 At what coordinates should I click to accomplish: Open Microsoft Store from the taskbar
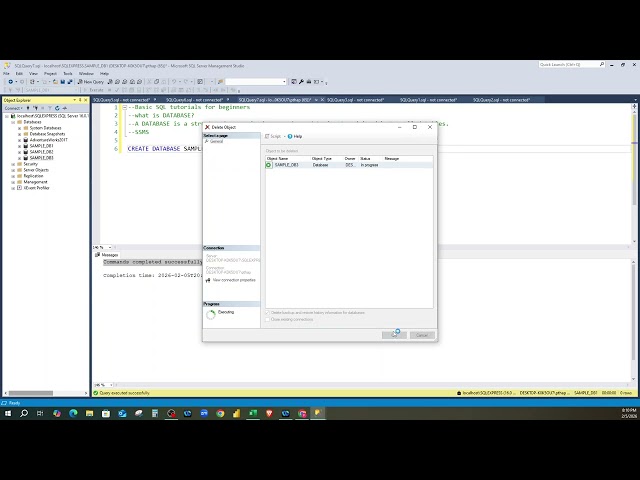106,413
